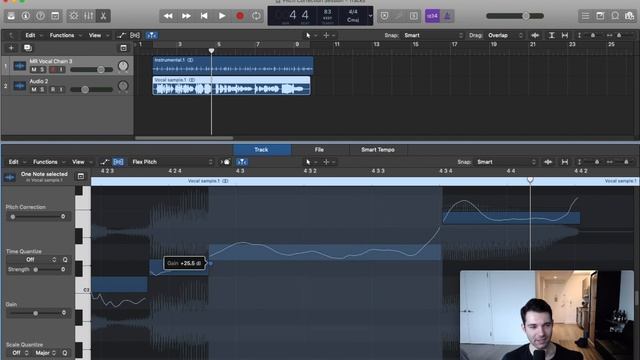Enable input monitoring on Audio 2
The height and width of the screenshot is (360, 640).
pos(61,89)
